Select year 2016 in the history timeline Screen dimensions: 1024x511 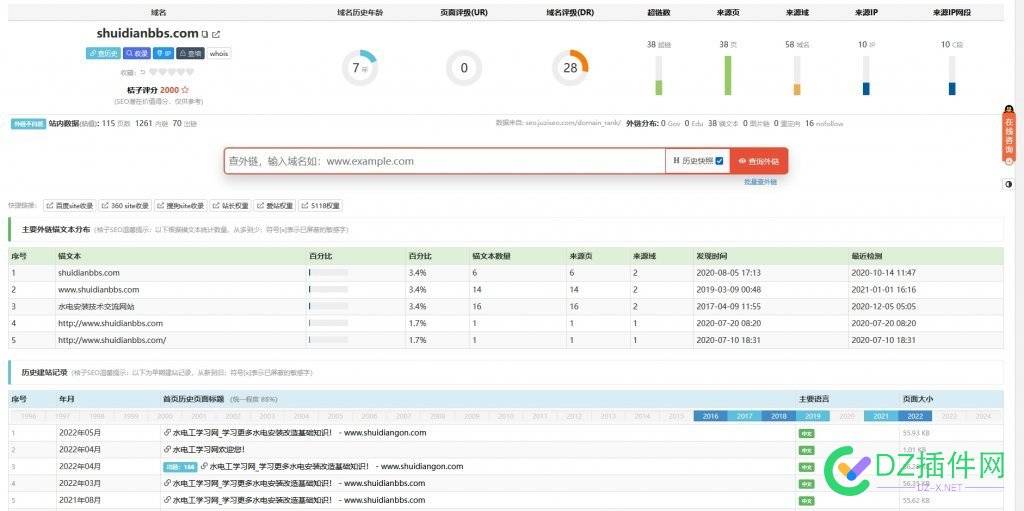[711, 416]
